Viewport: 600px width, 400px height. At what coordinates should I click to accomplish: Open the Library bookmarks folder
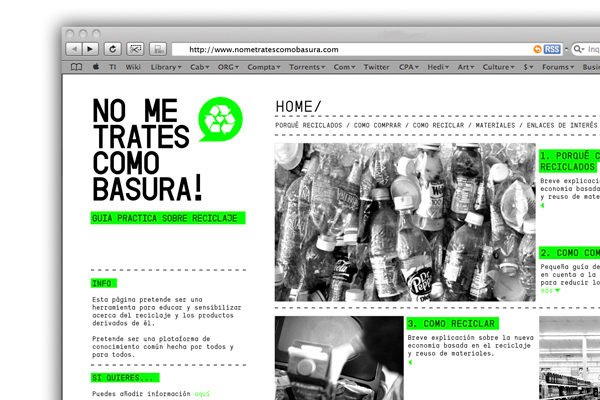(x=166, y=67)
